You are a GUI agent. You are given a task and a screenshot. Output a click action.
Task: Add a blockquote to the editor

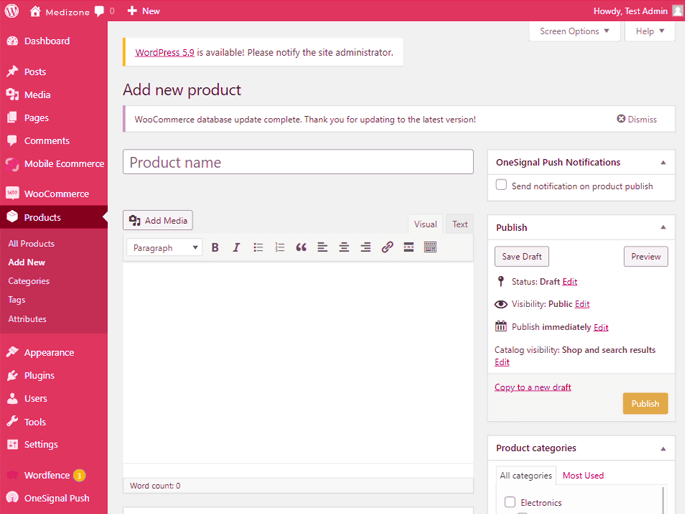(x=301, y=247)
